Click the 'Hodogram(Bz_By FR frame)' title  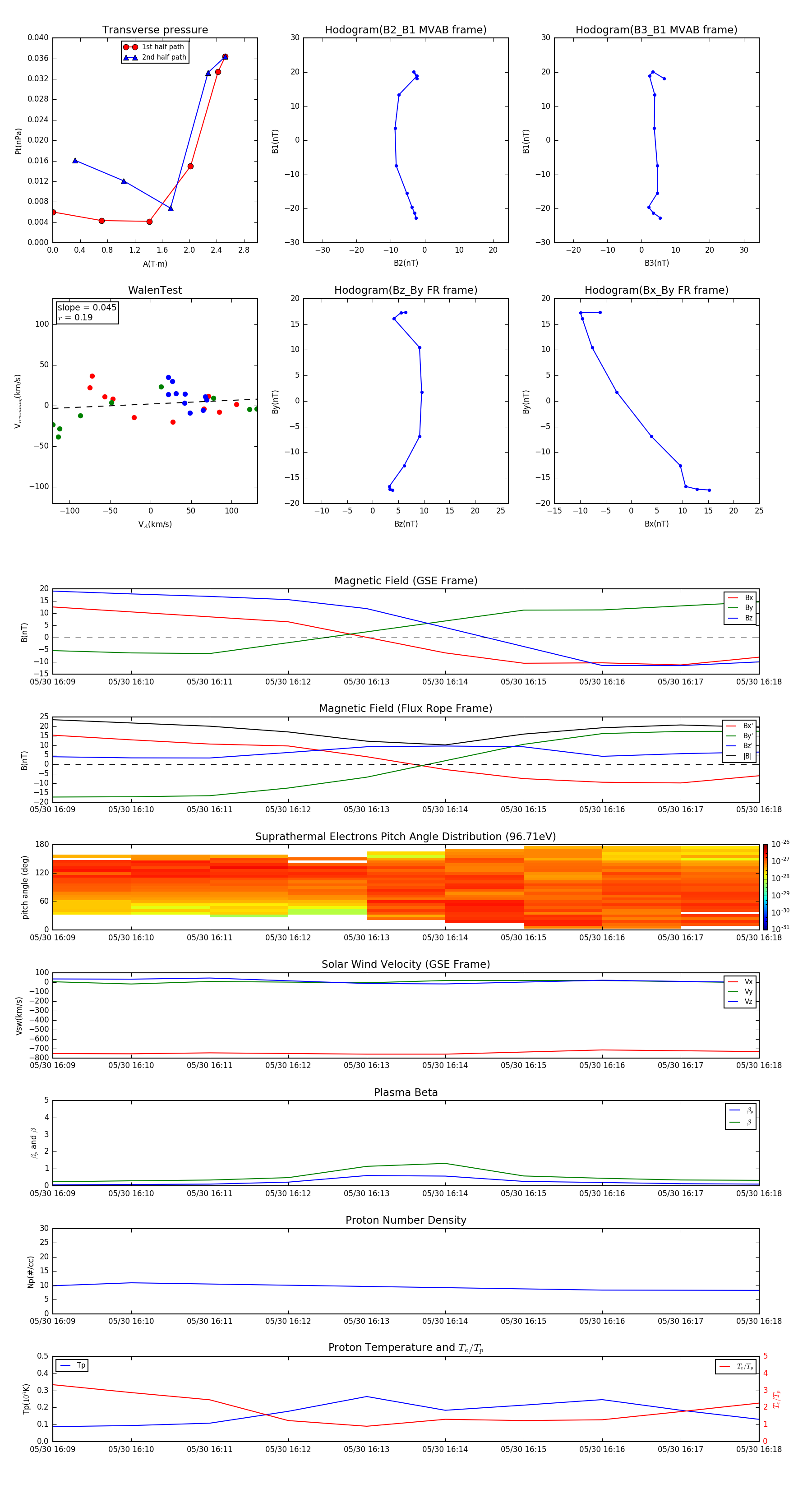[x=406, y=290]
